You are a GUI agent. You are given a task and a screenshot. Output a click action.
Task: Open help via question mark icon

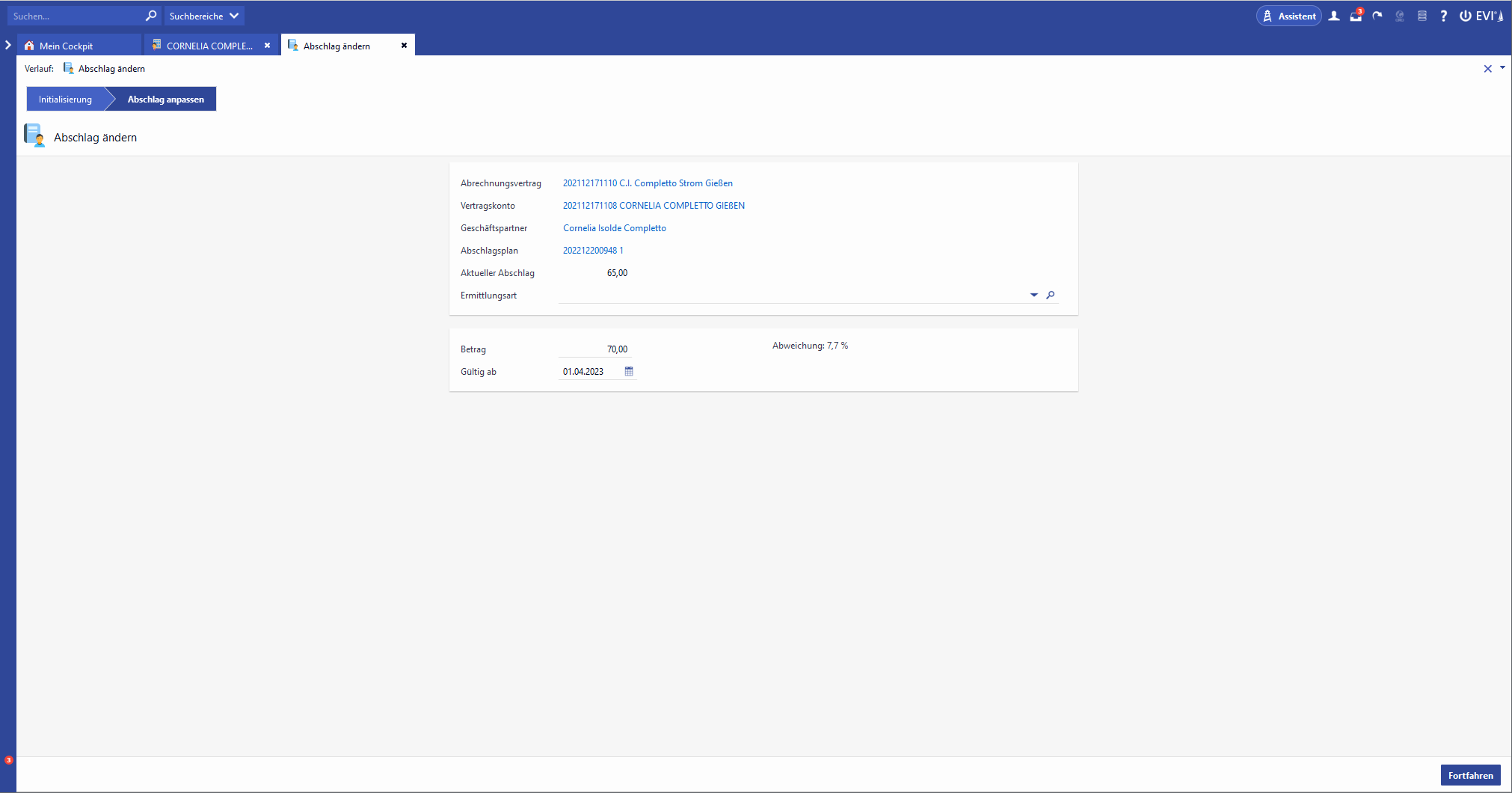click(1443, 16)
